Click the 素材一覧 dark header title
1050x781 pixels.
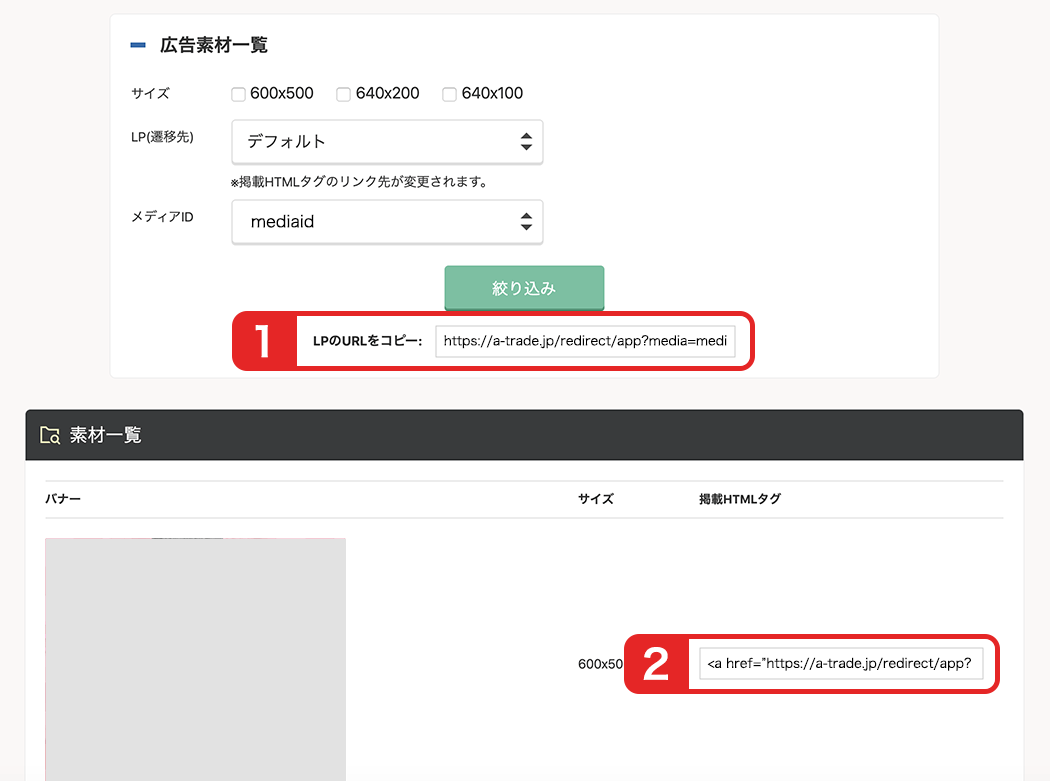(x=105, y=435)
